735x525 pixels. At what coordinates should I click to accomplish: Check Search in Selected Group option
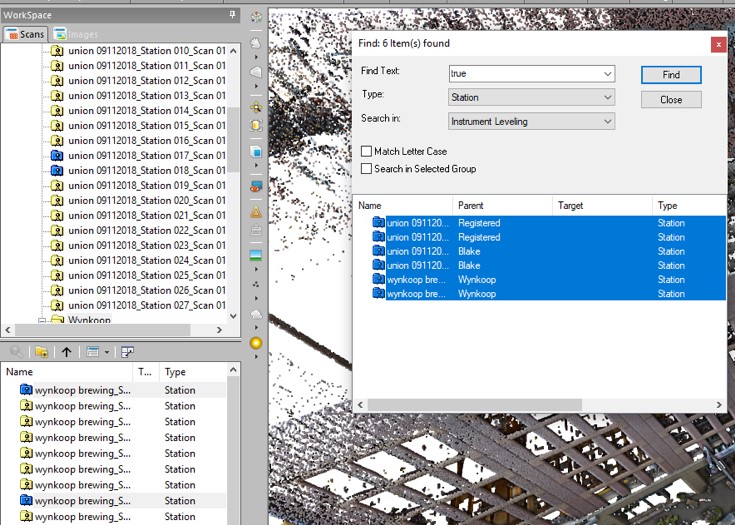pyautogui.click(x=367, y=169)
